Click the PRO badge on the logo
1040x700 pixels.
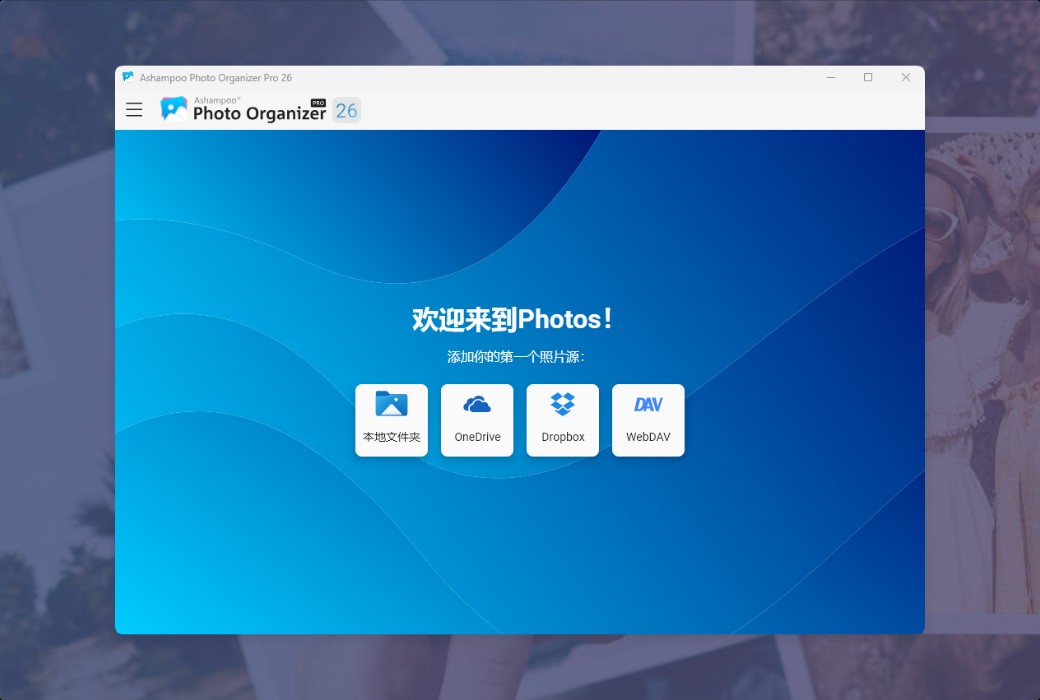[x=317, y=101]
